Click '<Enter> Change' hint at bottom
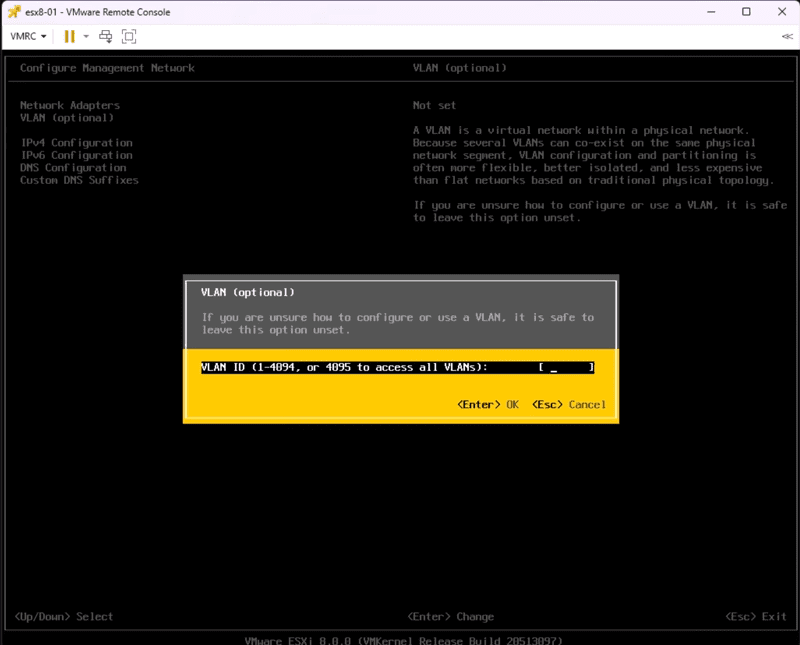800x645 pixels. tap(451, 616)
